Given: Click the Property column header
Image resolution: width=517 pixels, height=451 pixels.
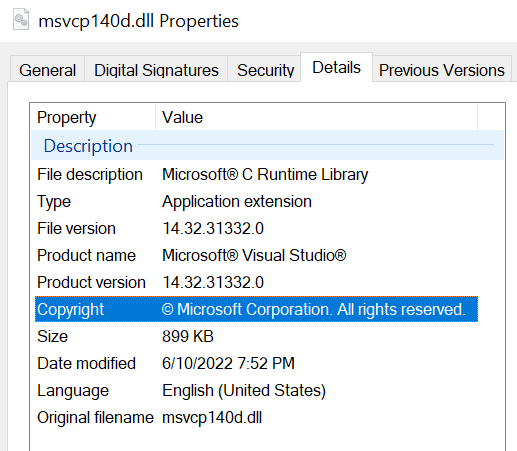Looking at the screenshot, I should click(93, 117).
